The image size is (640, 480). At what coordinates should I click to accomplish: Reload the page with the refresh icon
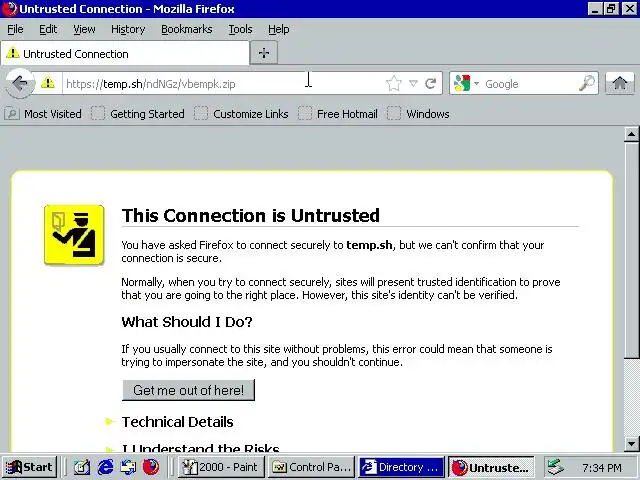[x=431, y=84]
